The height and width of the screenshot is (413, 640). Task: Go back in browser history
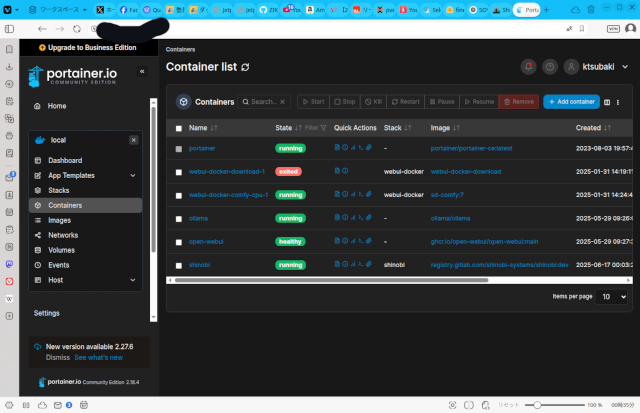[x=42, y=29]
